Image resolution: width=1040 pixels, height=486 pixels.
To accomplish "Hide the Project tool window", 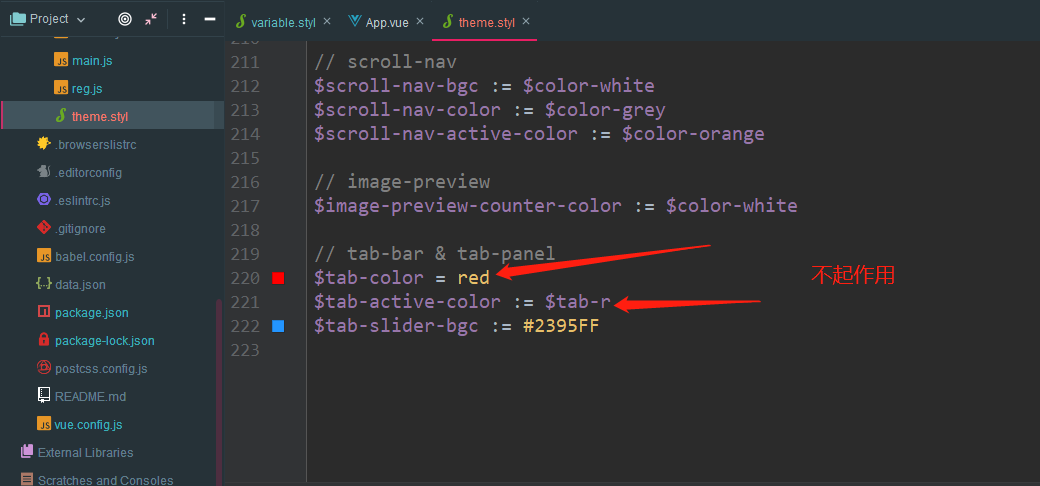I will [208, 19].
